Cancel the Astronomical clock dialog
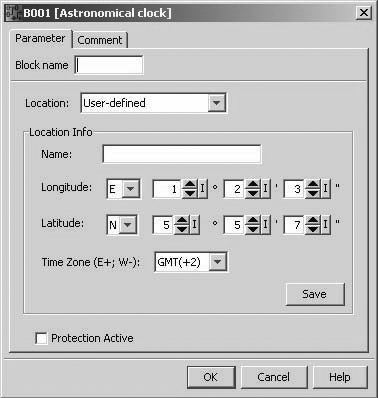Viewport: 378px width, 398px height. [x=273, y=377]
